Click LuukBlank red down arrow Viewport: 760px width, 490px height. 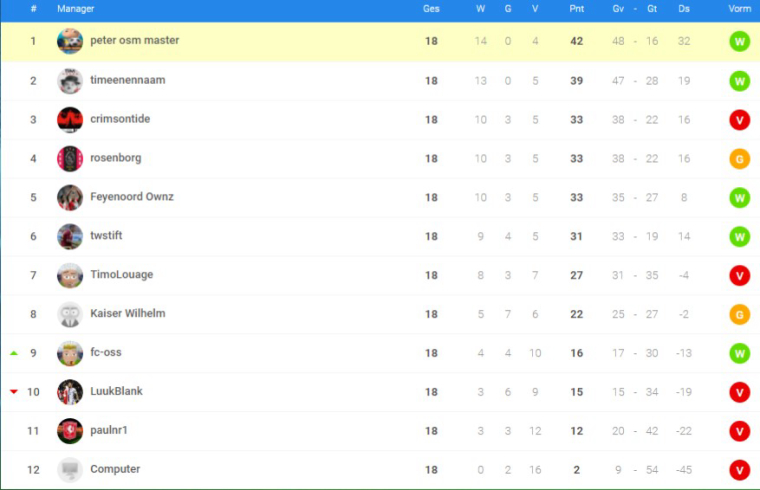click(14, 392)
